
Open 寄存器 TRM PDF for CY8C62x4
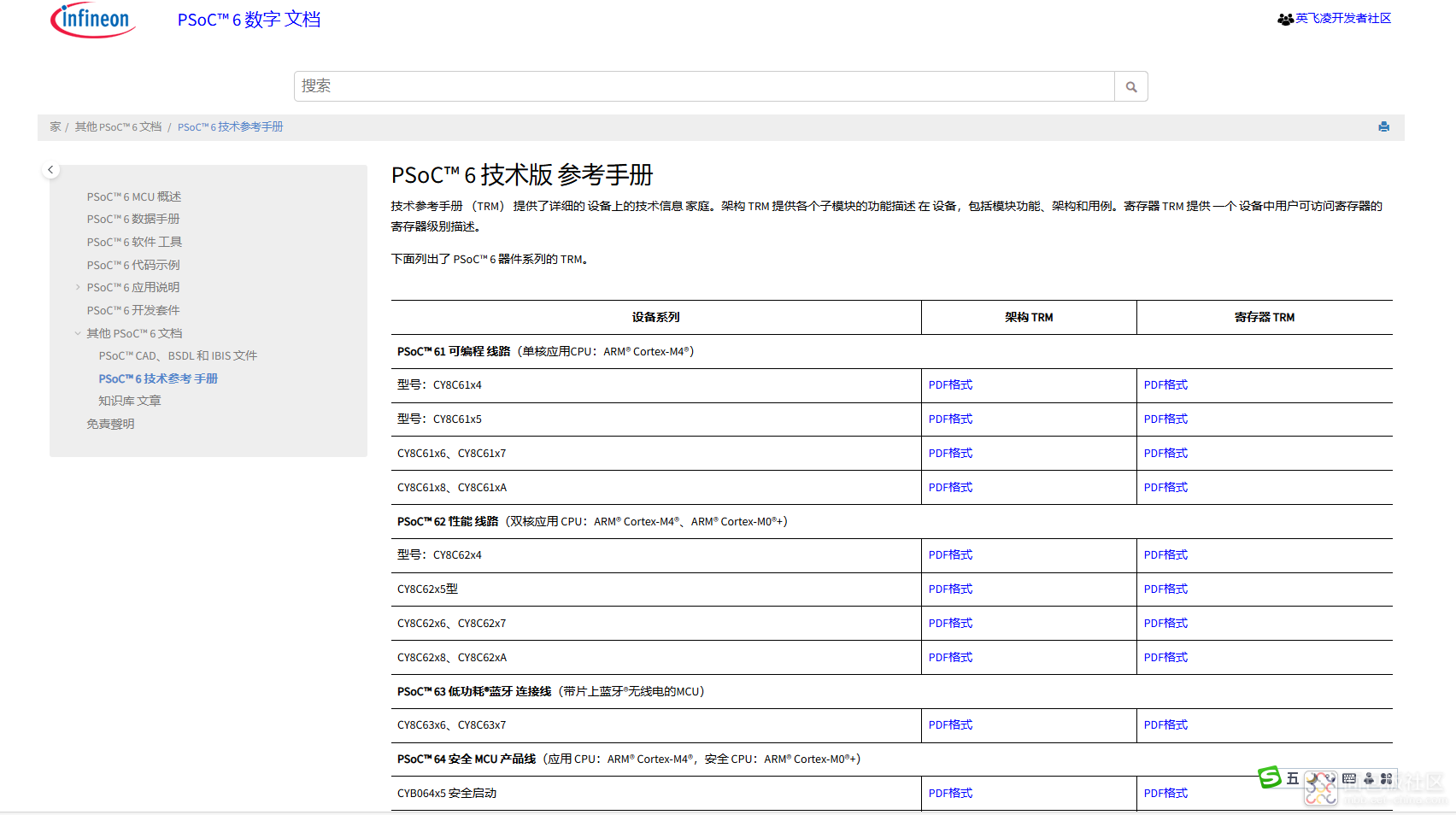pos(1165,555)
